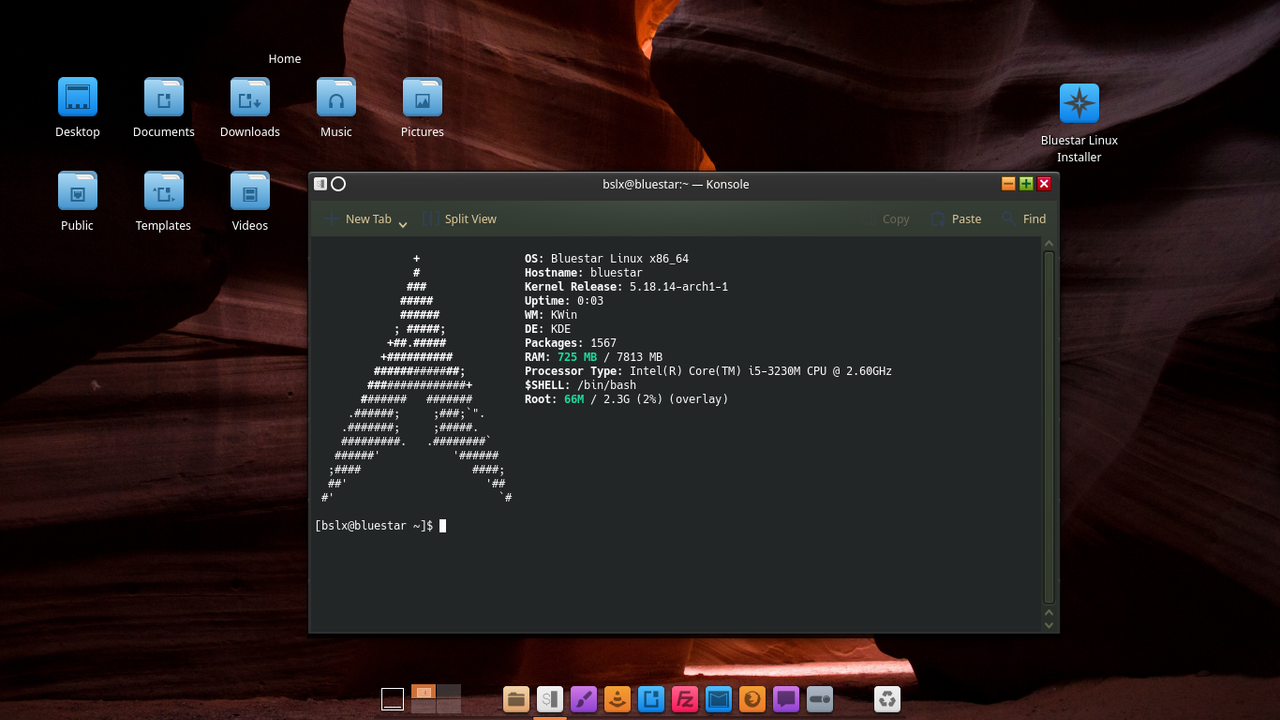Maximize the Konsole window

tap(1026, 184)
